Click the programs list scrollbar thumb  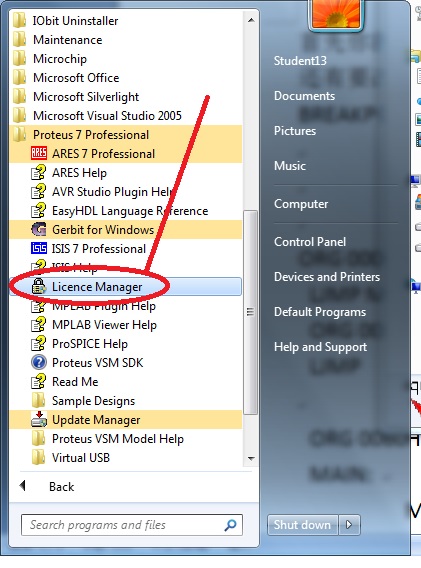pyautogui.click(x=251, y=312)
